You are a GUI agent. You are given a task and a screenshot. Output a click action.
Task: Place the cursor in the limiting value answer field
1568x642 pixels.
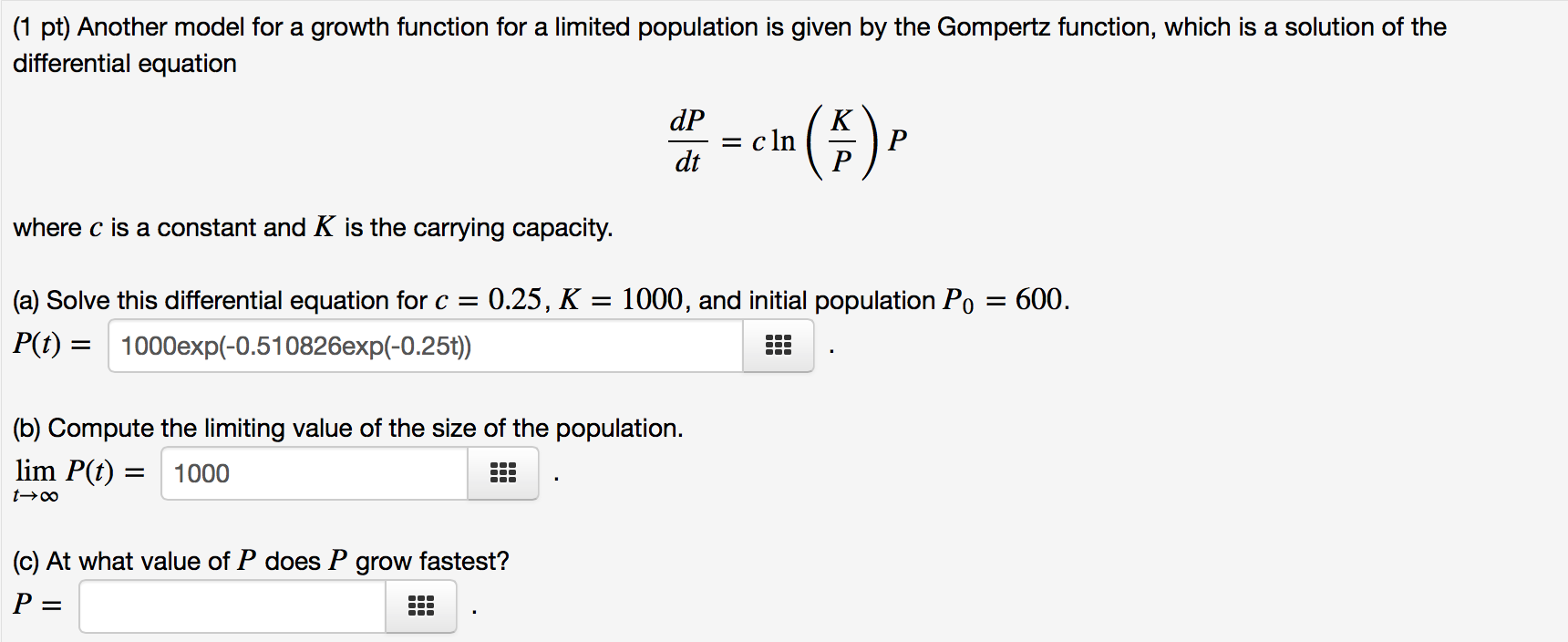[x=314, y=473]
